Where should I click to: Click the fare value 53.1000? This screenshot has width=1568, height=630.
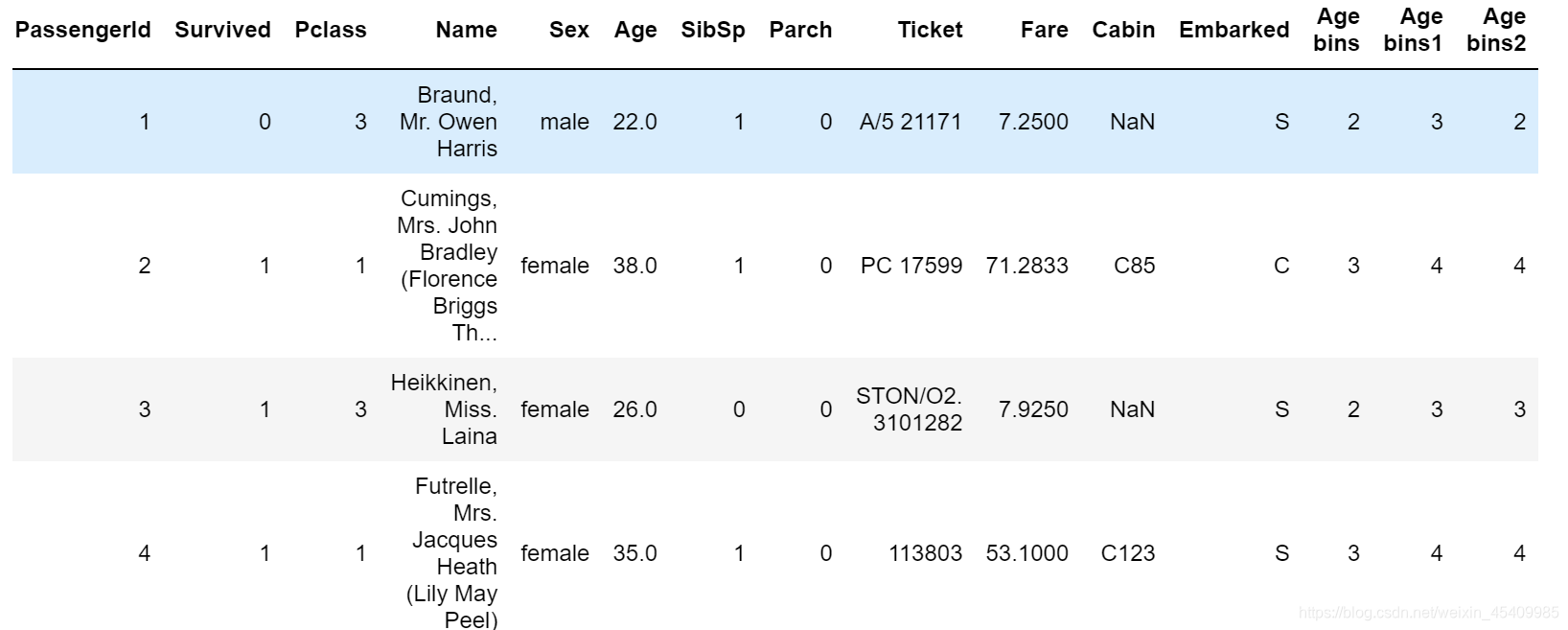[1026, 553]
